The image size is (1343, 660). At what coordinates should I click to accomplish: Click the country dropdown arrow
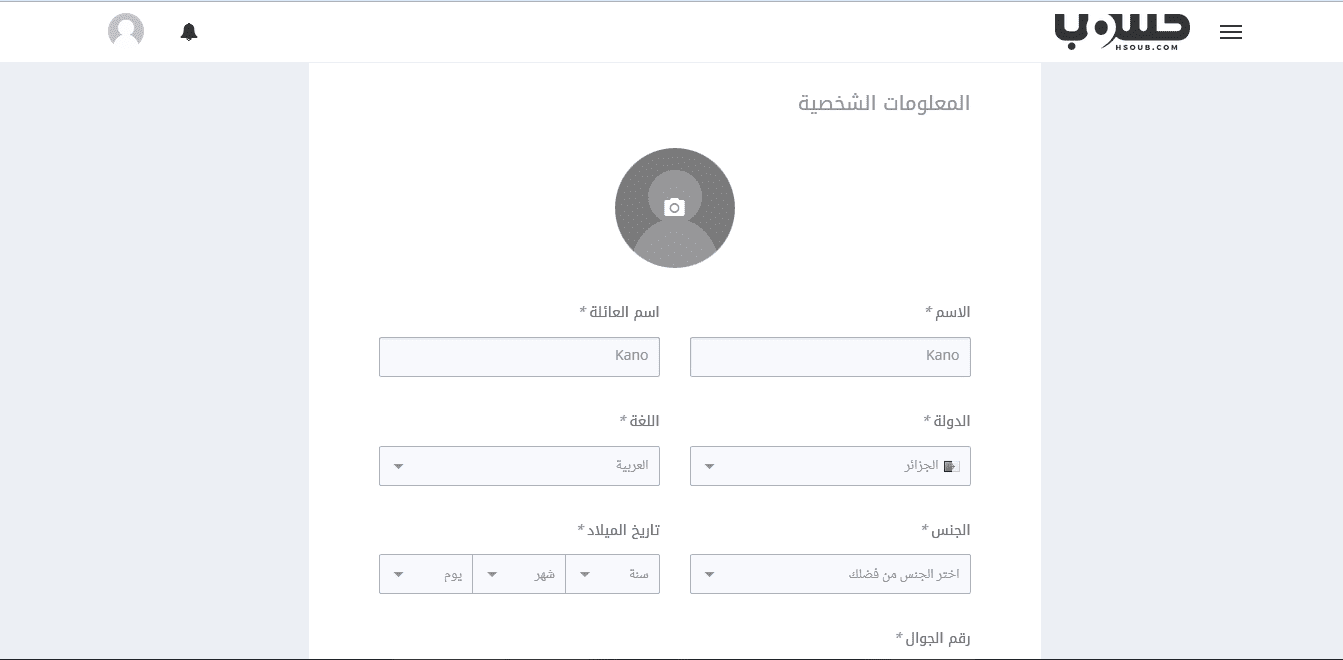710,466
